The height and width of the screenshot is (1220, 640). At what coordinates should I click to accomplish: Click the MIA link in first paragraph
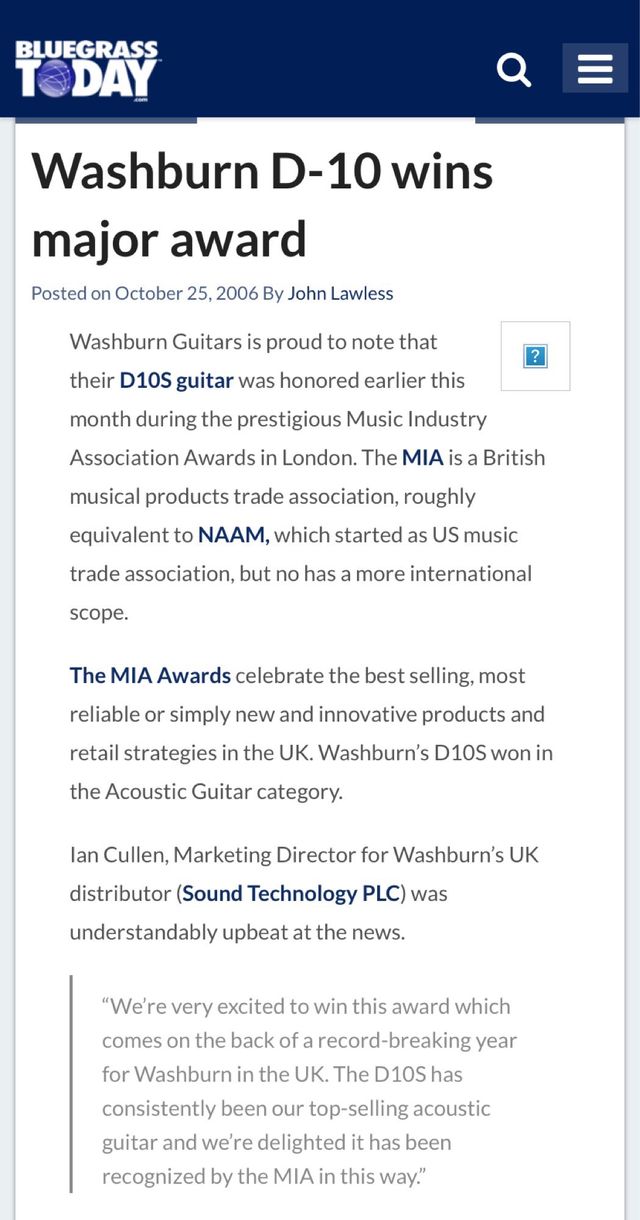coord(422,457)
